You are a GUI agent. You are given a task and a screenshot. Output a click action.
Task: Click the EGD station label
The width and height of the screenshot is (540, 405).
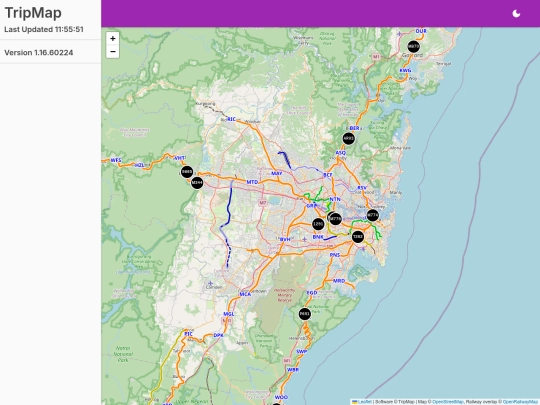point(312,293)
